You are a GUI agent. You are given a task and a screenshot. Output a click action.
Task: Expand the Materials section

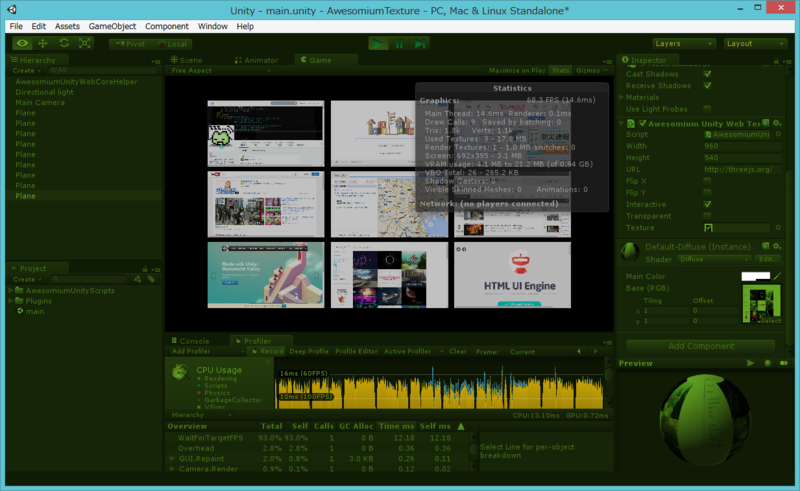(x=621, y=97)
